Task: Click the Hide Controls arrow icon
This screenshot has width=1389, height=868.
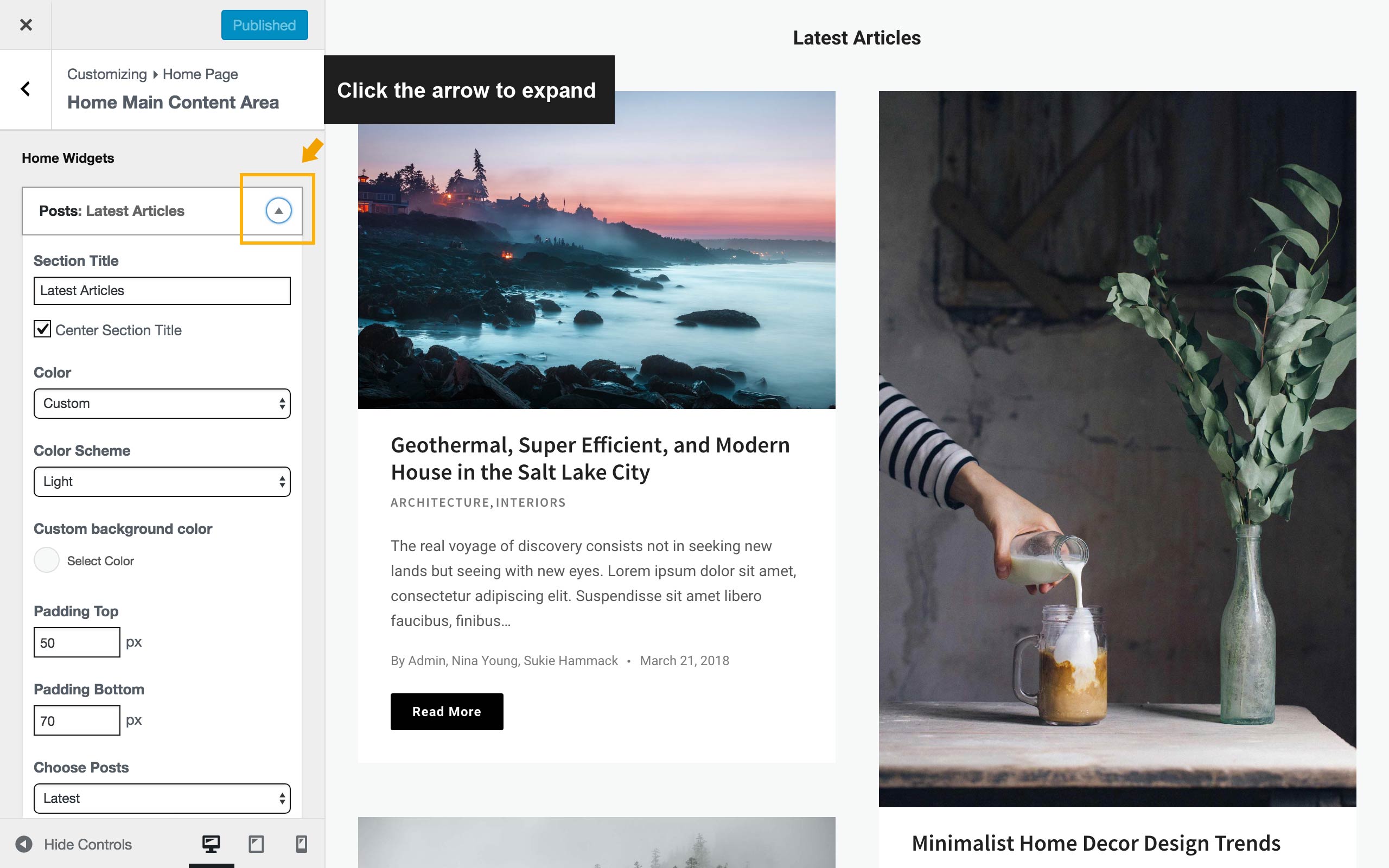Action: (23, 844)
